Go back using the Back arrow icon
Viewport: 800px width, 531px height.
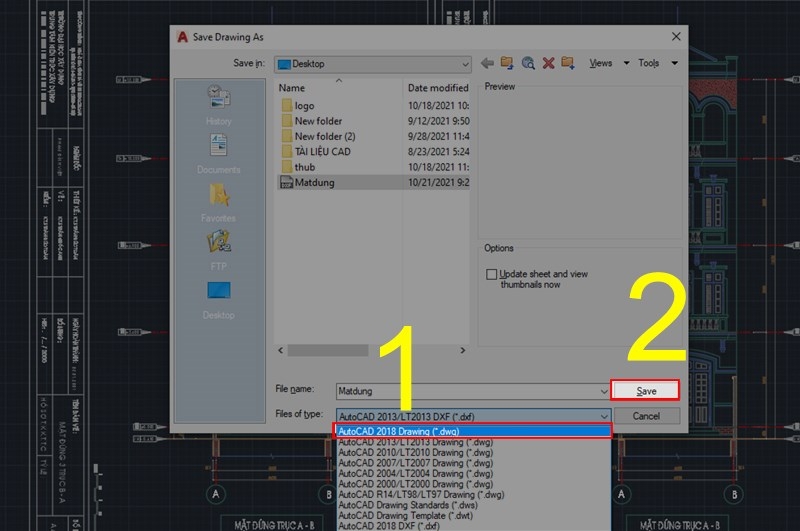[487, 63]
